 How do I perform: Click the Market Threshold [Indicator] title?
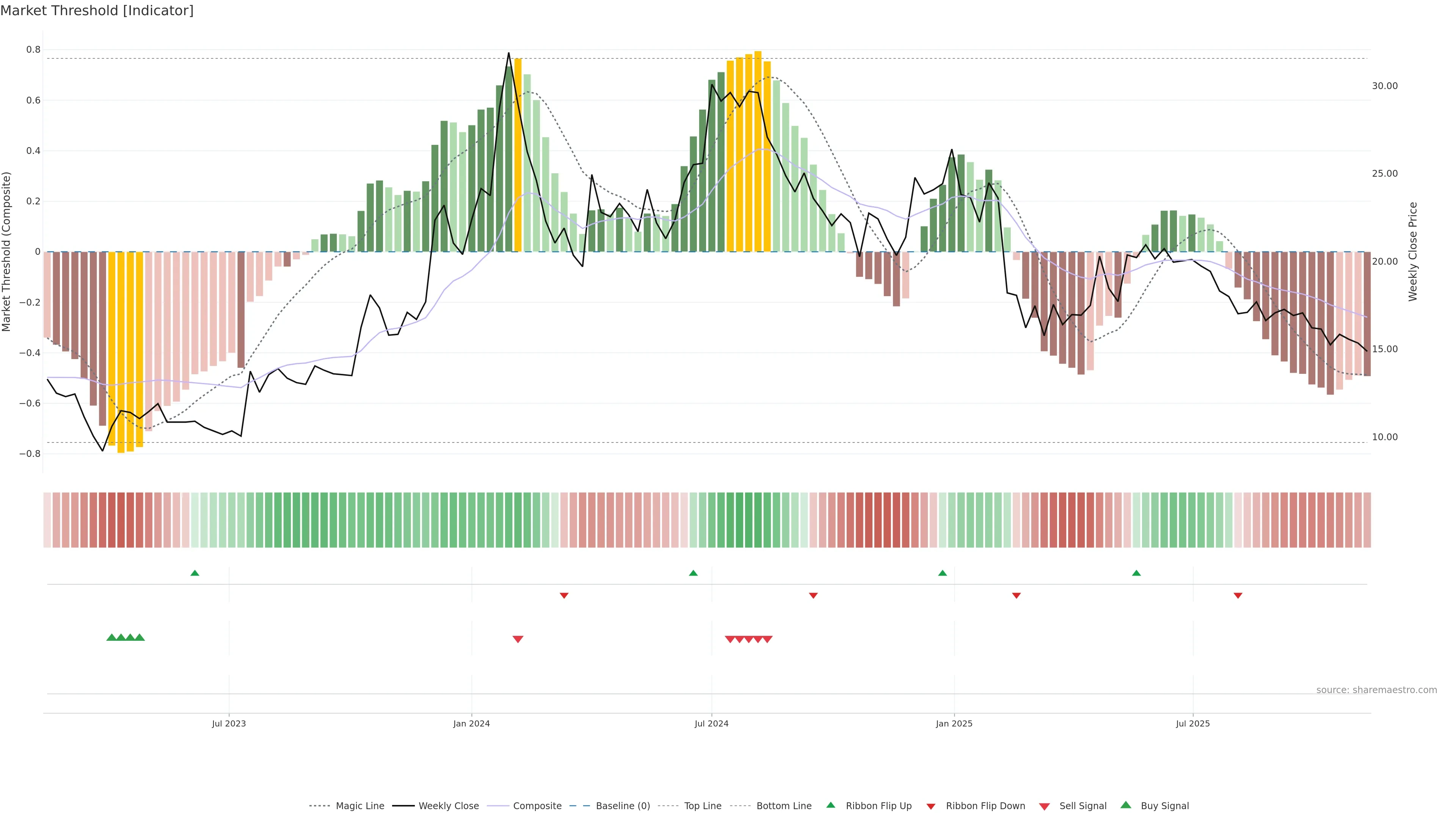tap(97, 10)
